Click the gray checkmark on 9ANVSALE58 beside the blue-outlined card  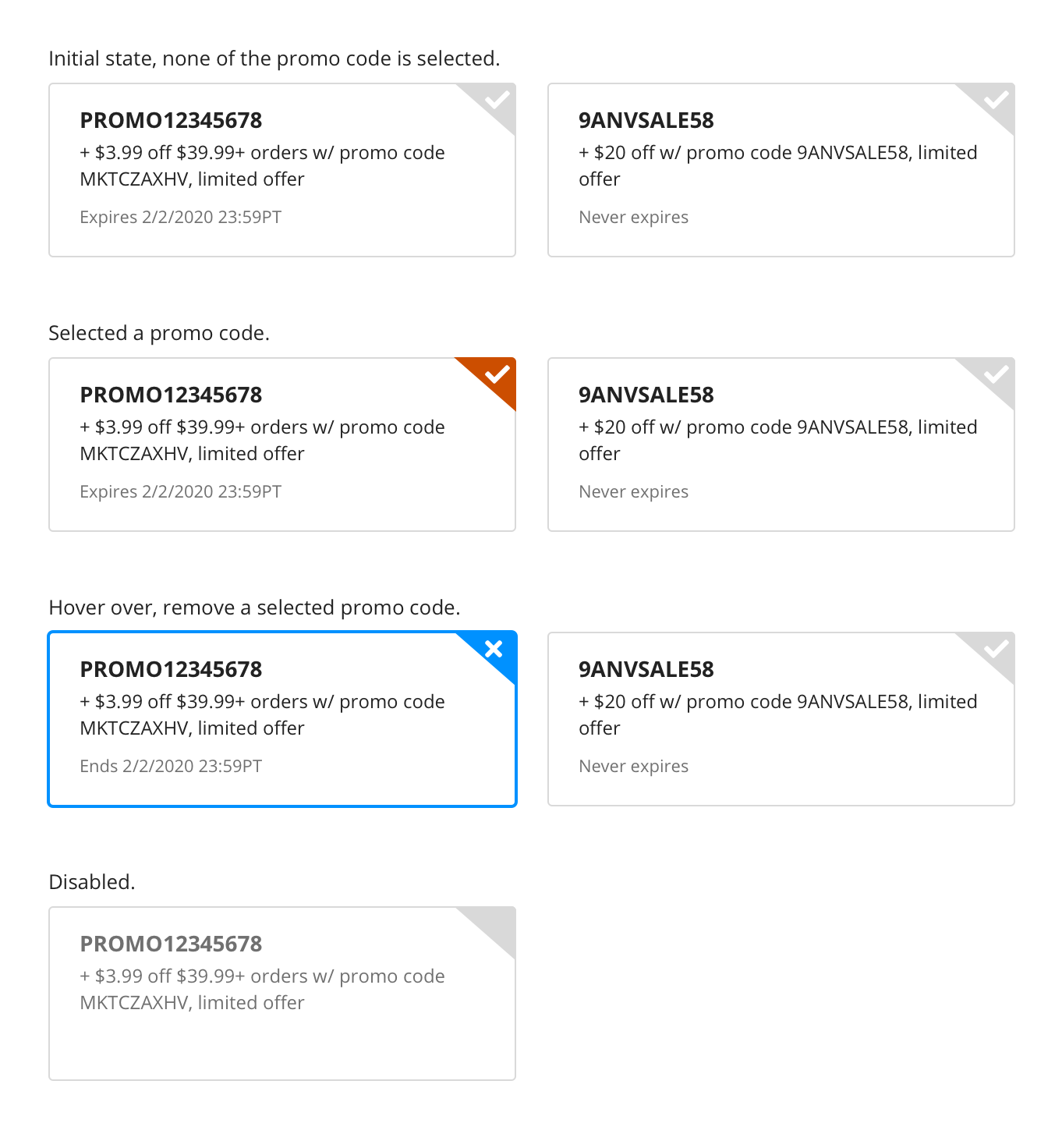[996, 650]
